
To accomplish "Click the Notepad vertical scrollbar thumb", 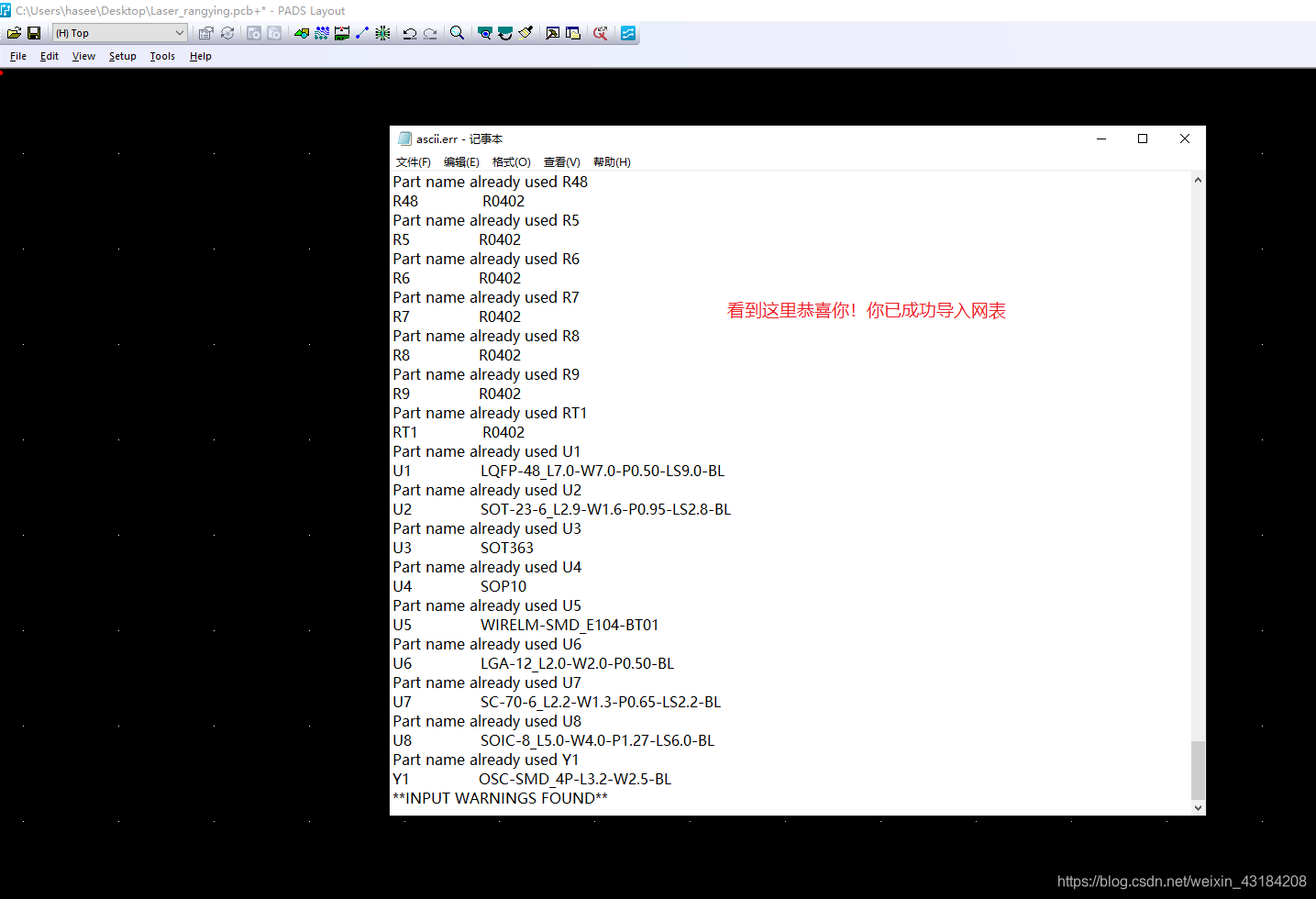I will click(1198, 771).
